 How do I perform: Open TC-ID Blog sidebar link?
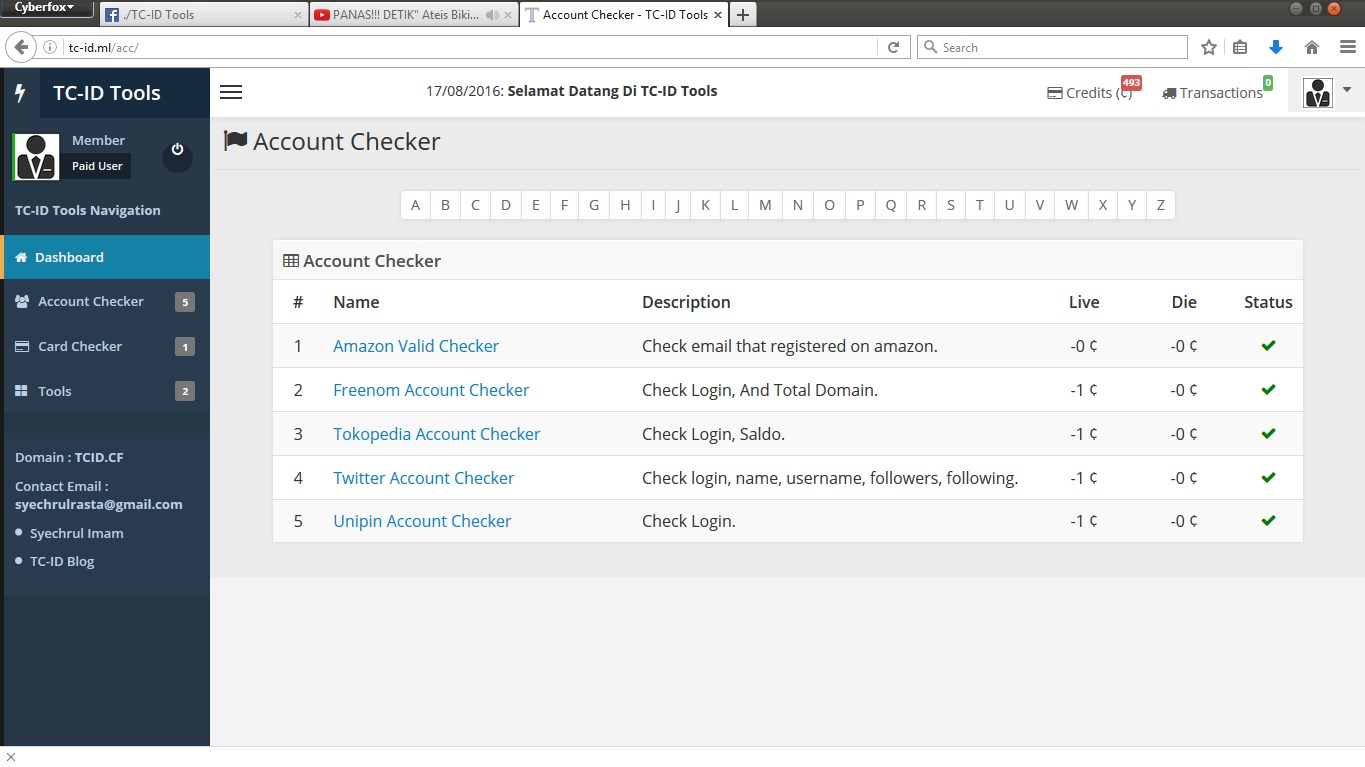click(62, 561)
